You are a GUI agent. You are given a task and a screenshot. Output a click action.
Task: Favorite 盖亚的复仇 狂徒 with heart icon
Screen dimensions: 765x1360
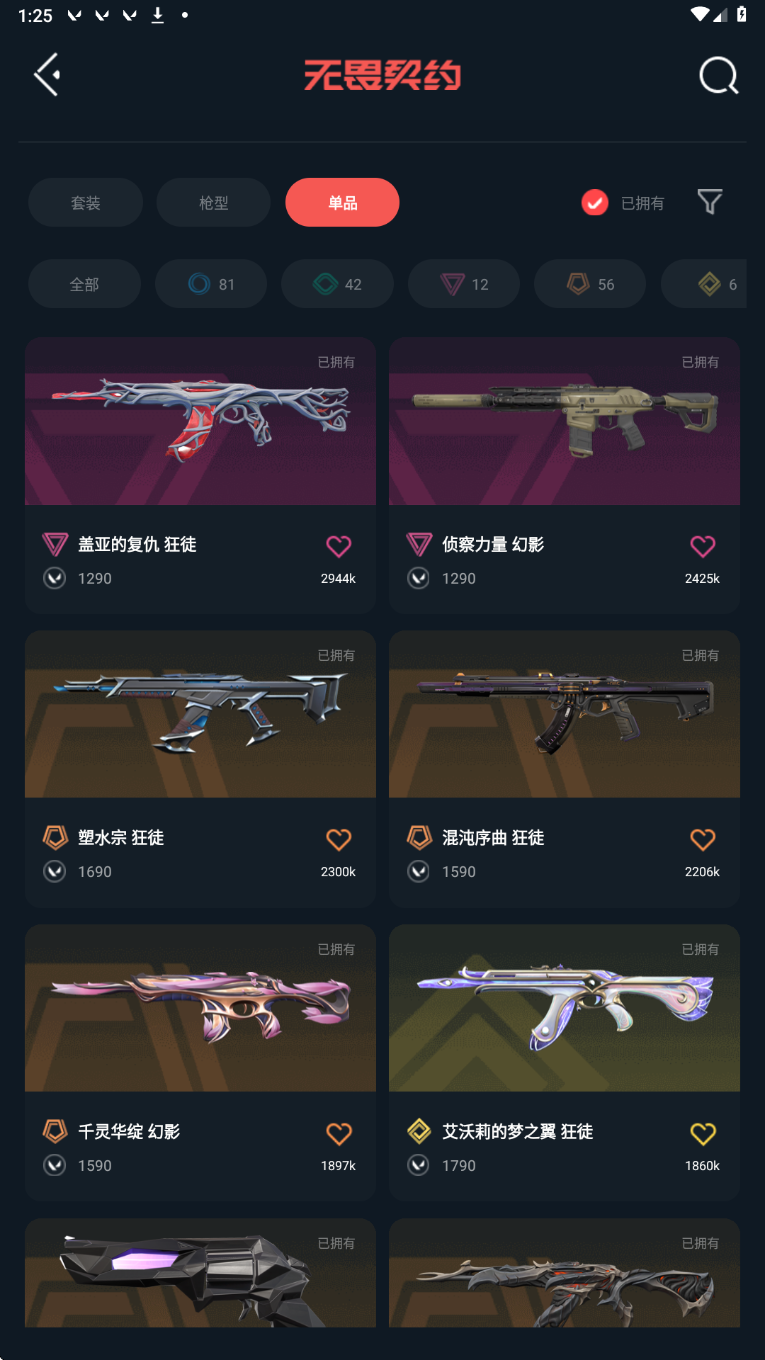tap(339, 545)
